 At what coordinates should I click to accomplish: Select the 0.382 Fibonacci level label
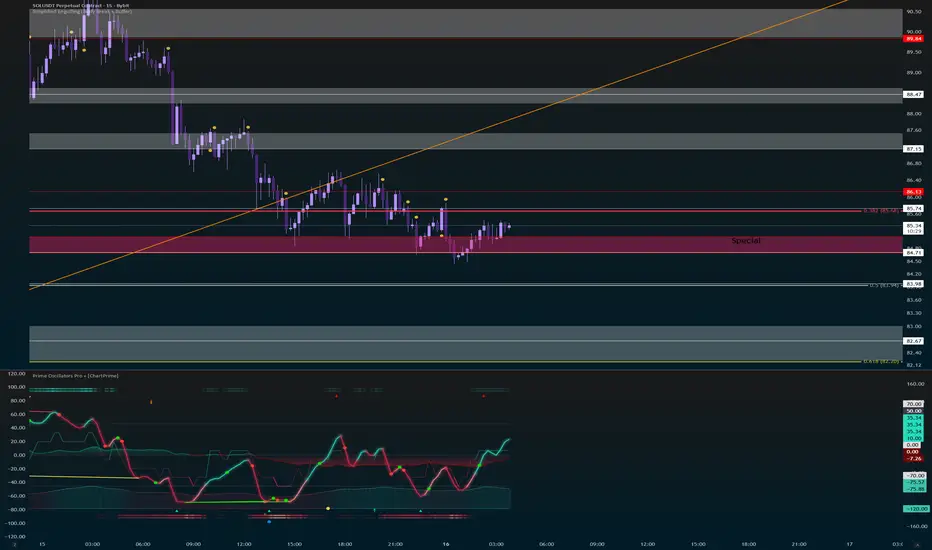pos(882,210)
